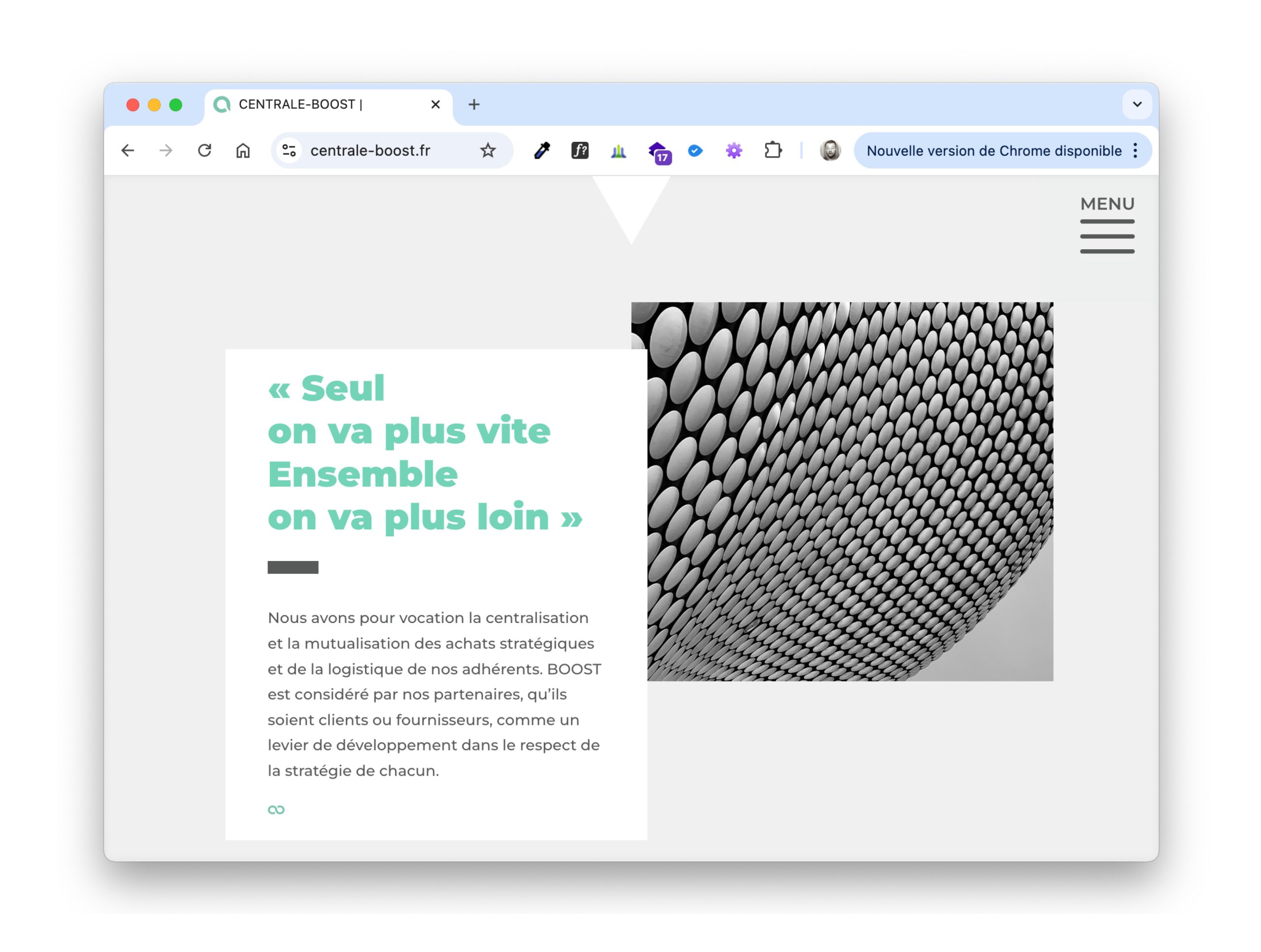Open the purple gear extension
Viewport: 1261px width, 952px height.
coord(733,151)
